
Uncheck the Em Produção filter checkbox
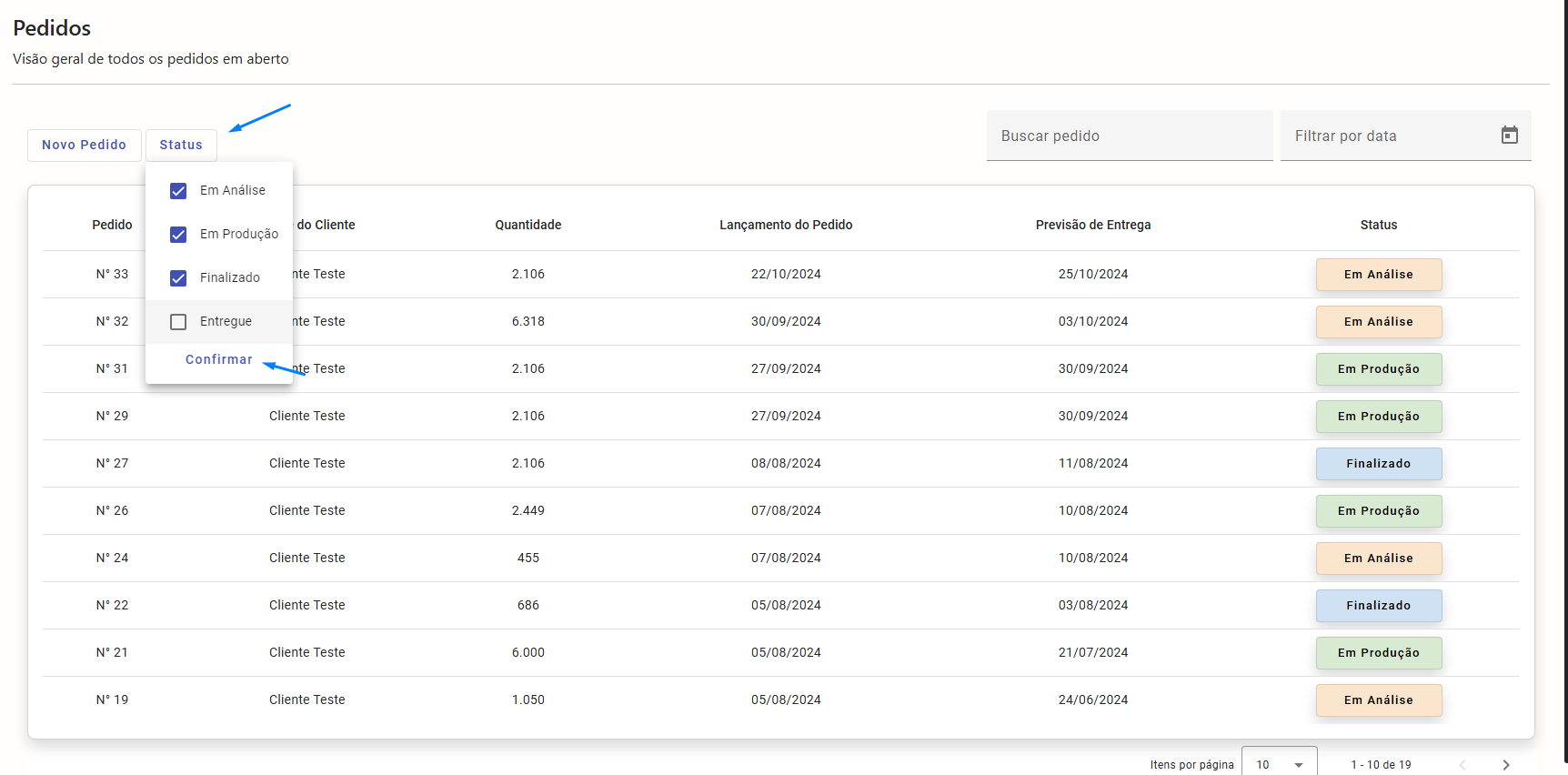tap(178, 235)
